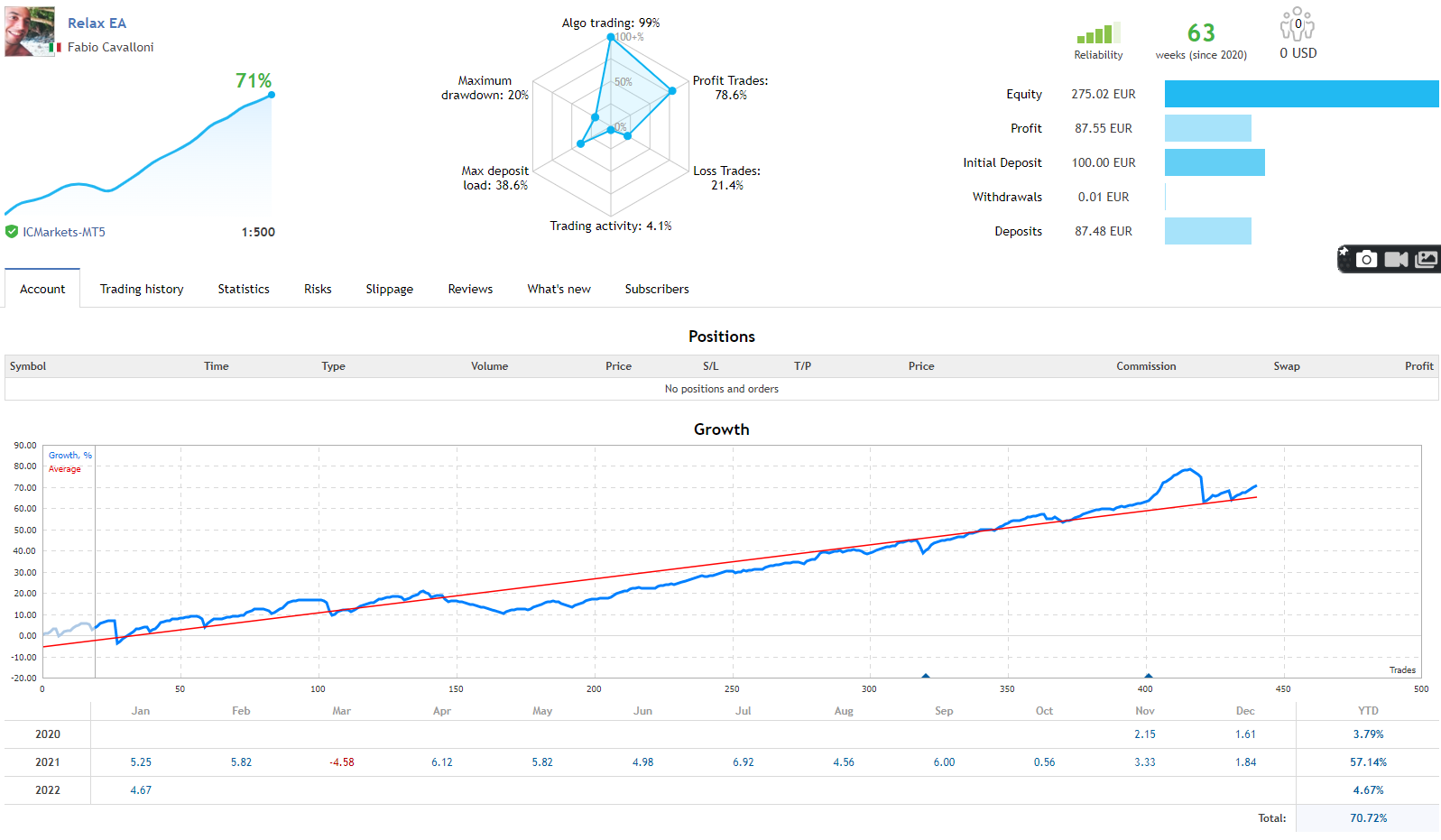Take a screenshot with the camera icon
Viewport: 1441px width, 840px height.
tap(1367, 260)
